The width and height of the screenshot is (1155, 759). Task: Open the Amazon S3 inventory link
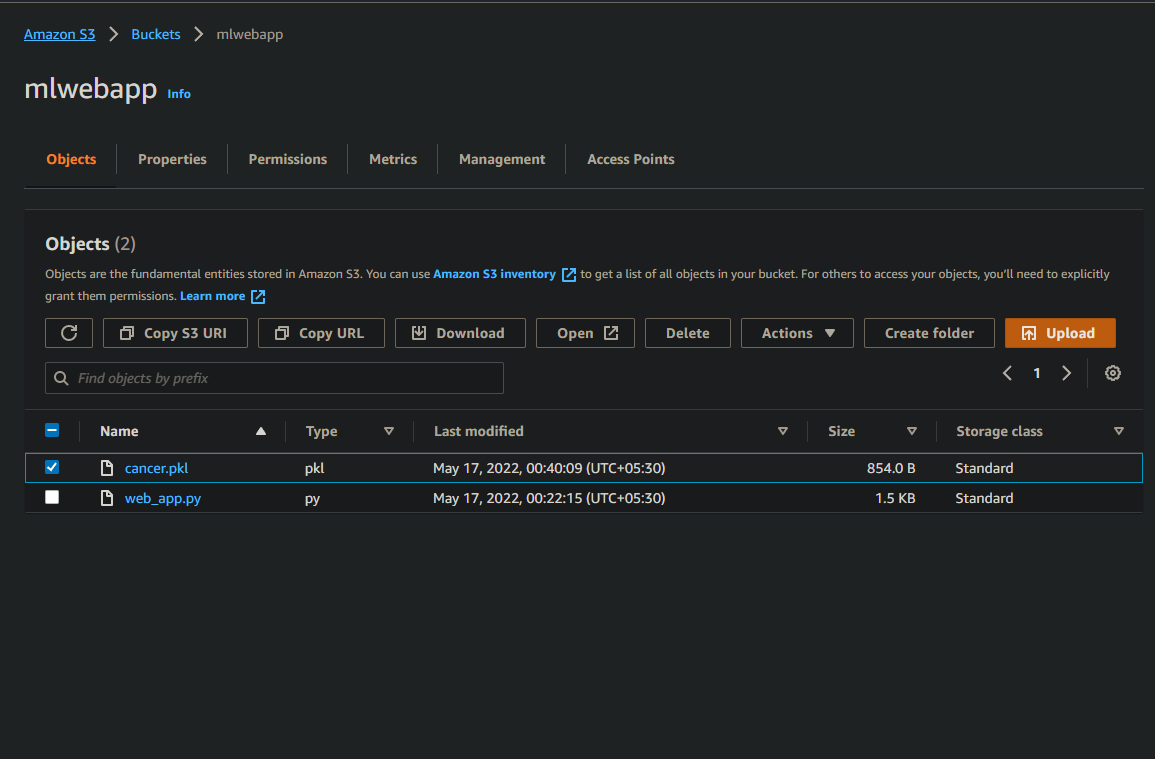click(x=494, y=274)
